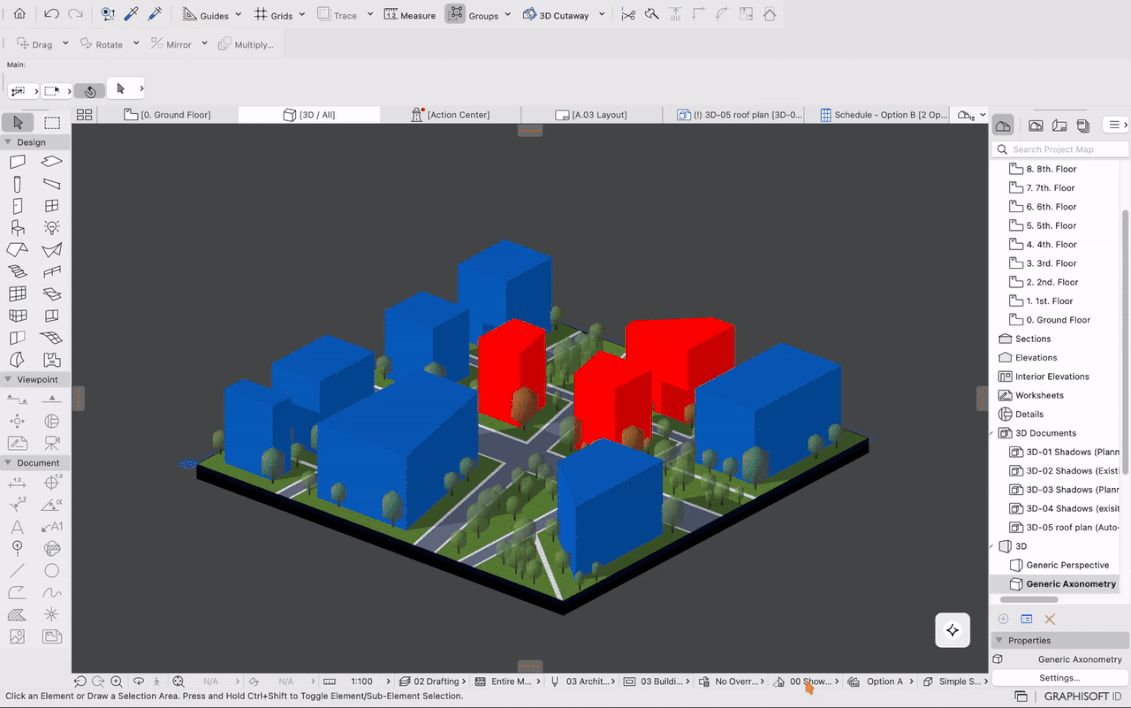Open the View Map panel icon

point(1036,125)
